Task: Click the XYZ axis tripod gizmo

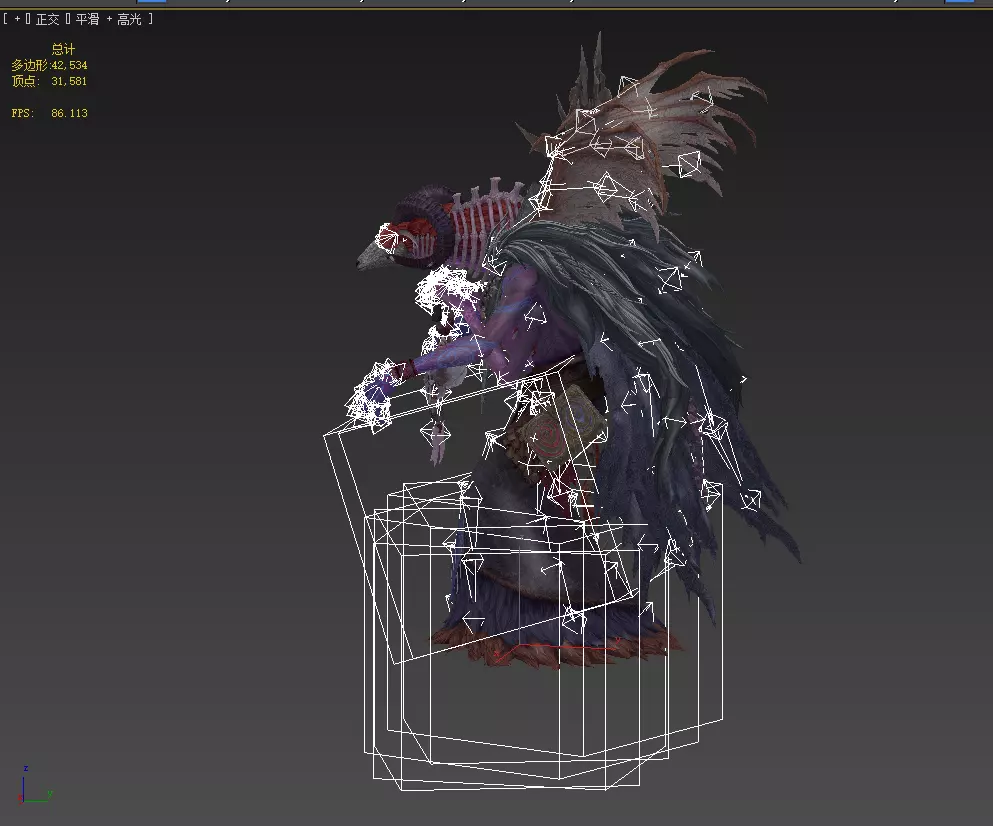Action: tap(35, 785)
